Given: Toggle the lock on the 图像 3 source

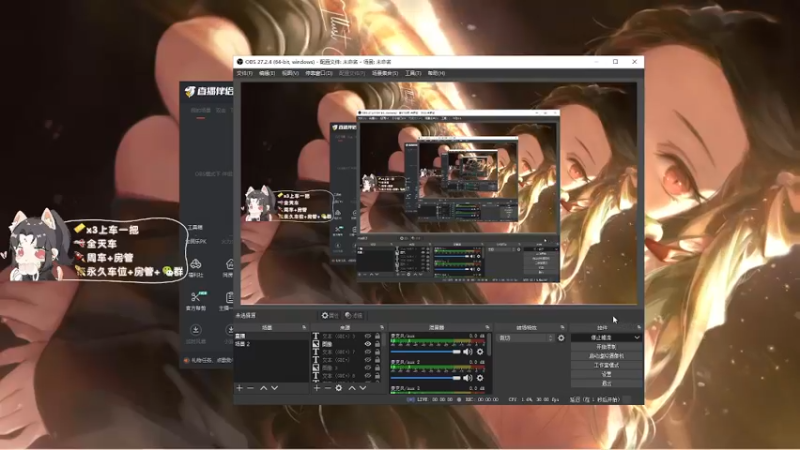Looking at the screenshot, I should click(x=378, y=367).
